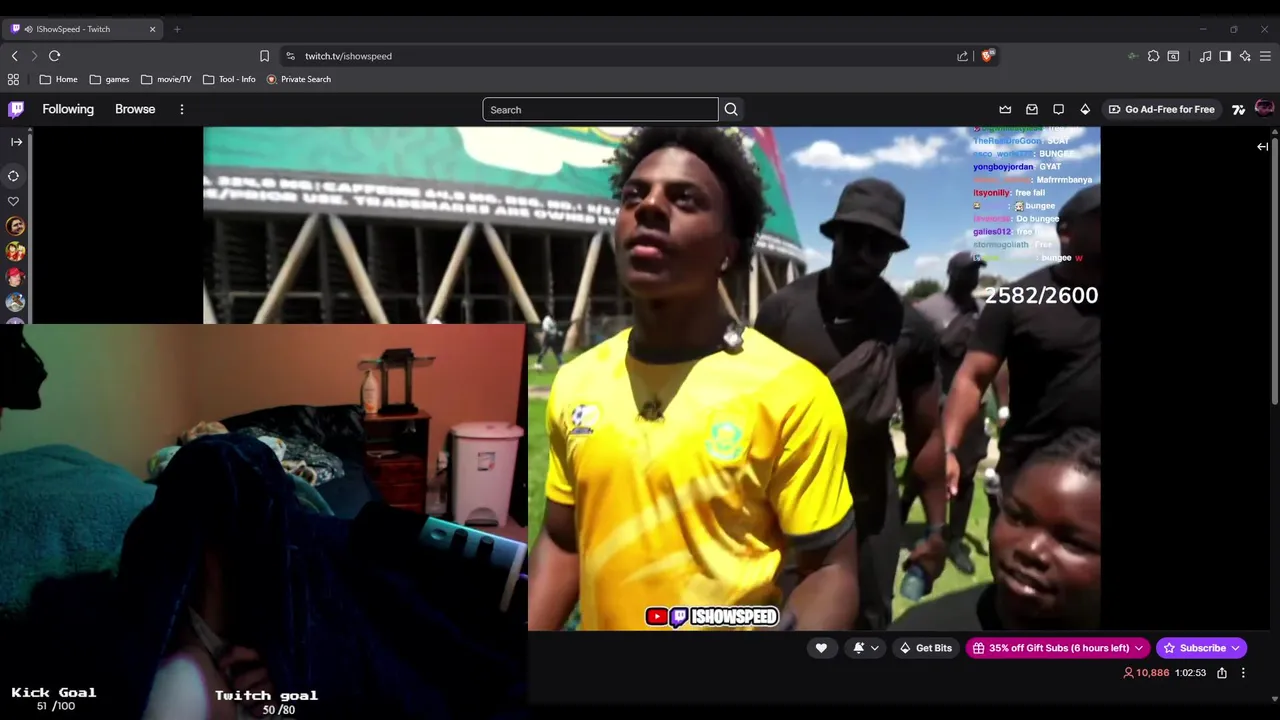Open the red cap channel avatar

[x=15, y=277]
